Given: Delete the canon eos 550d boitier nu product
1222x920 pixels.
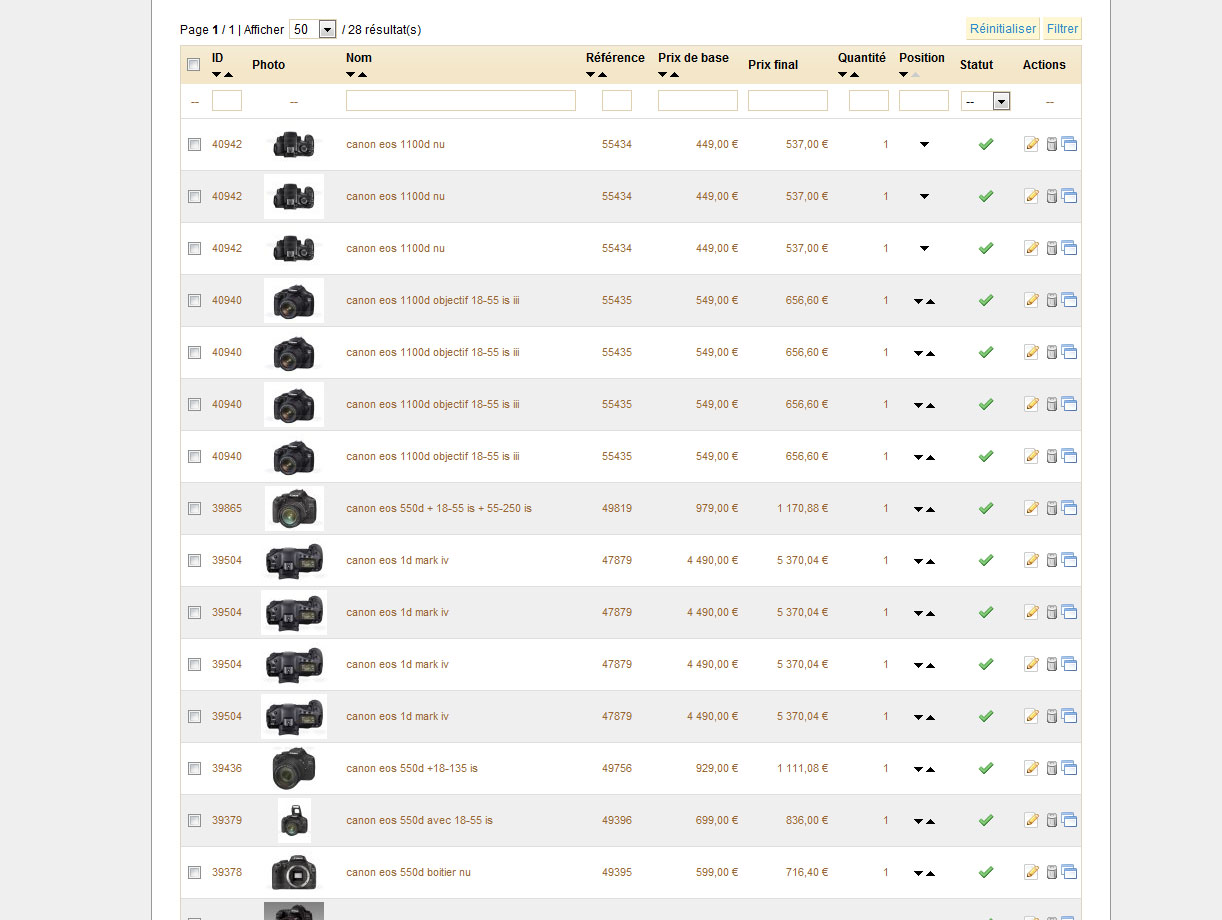Looking at the screenshot, I should 1051,872.
